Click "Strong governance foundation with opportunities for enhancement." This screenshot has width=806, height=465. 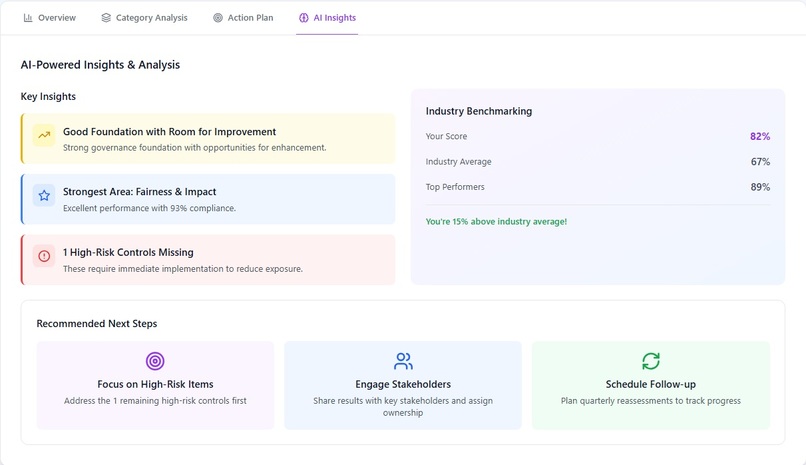coord(194,147)
